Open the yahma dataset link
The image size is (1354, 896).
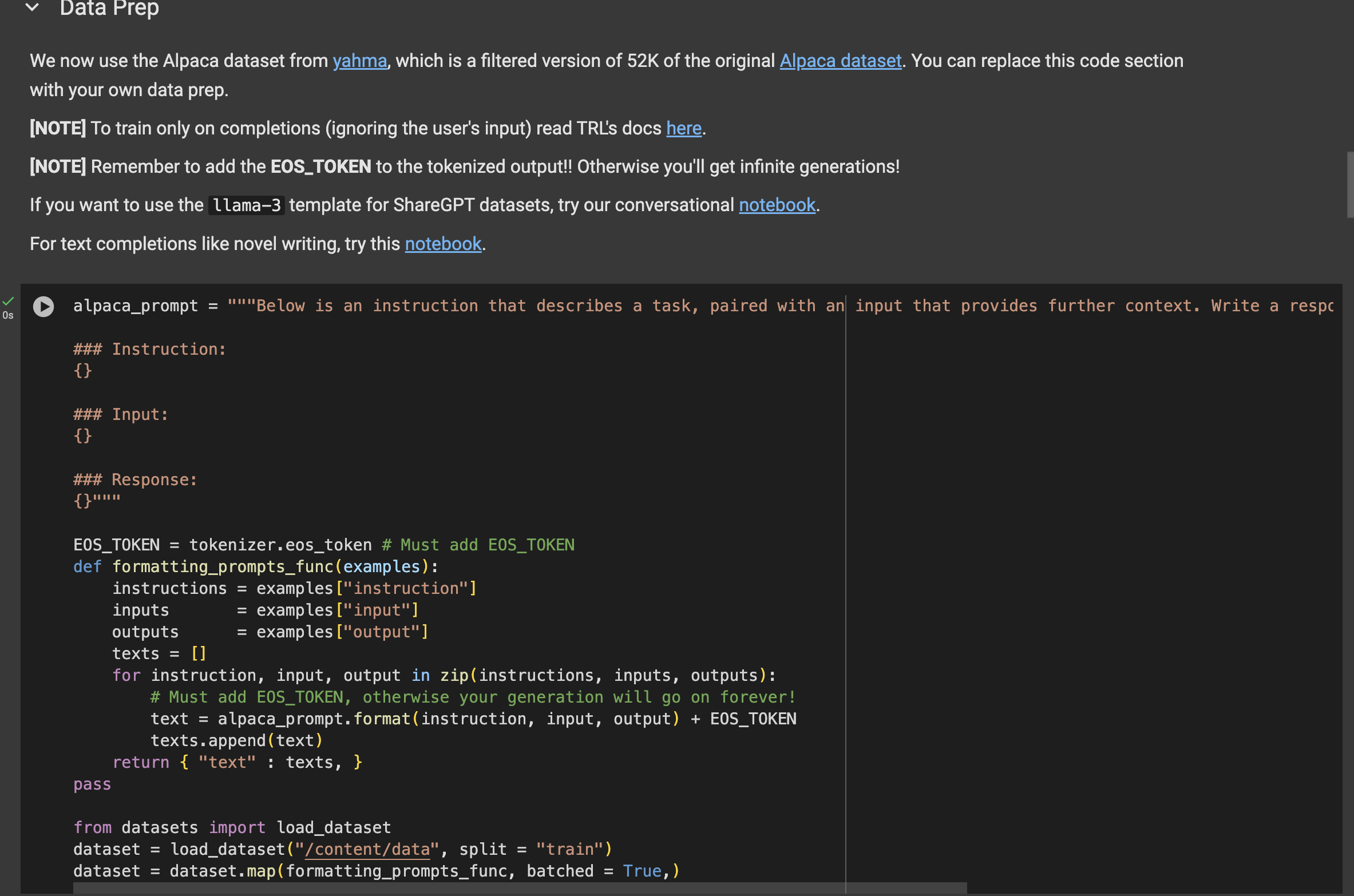point(359,61)
